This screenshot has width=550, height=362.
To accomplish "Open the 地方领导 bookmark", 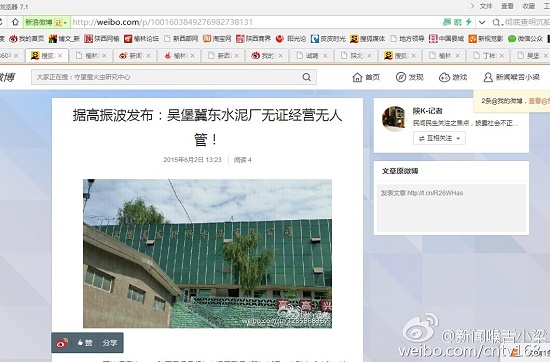I will [x=407, y=39].
